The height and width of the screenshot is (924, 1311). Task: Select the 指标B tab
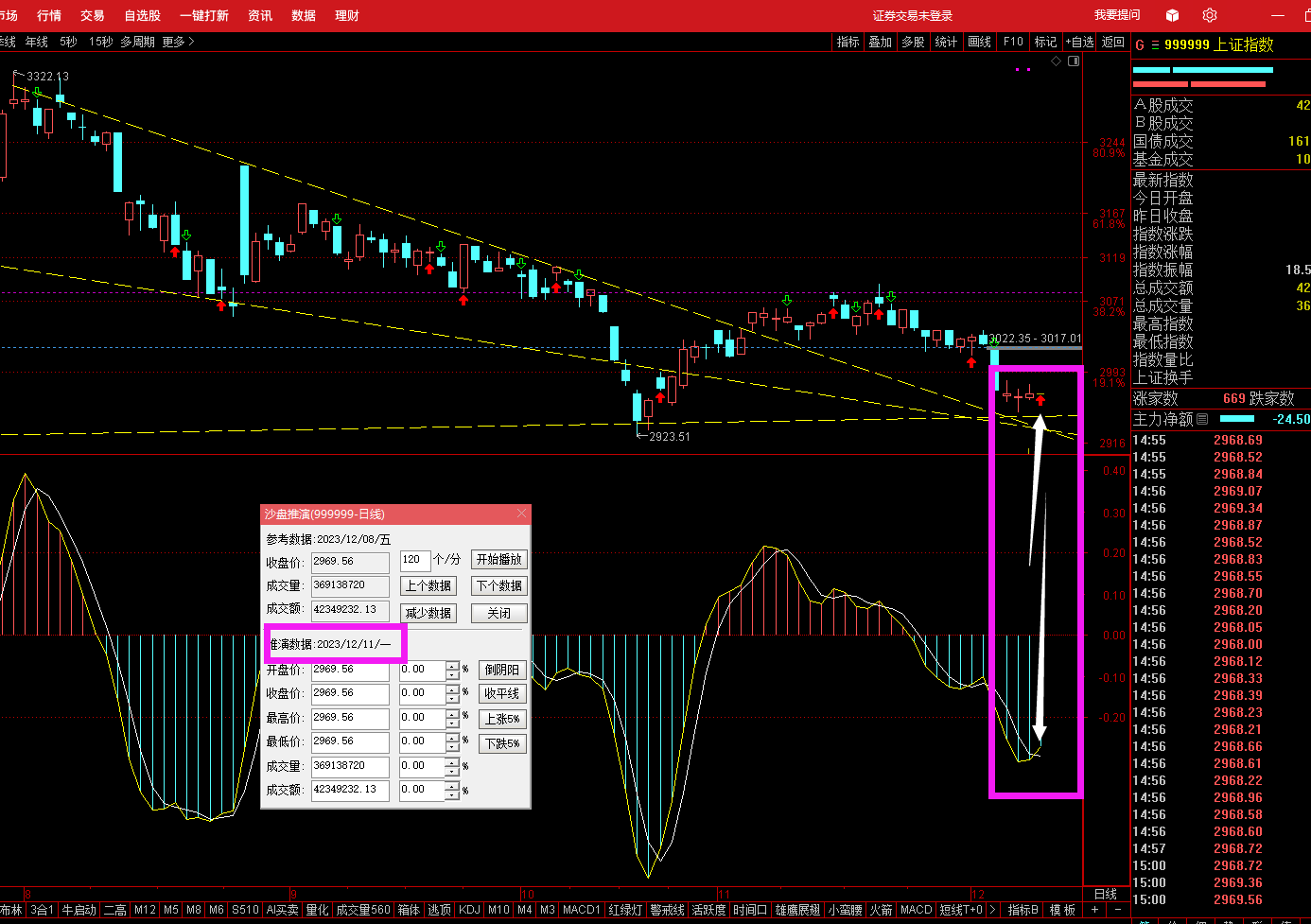[x=1023, y=910]
